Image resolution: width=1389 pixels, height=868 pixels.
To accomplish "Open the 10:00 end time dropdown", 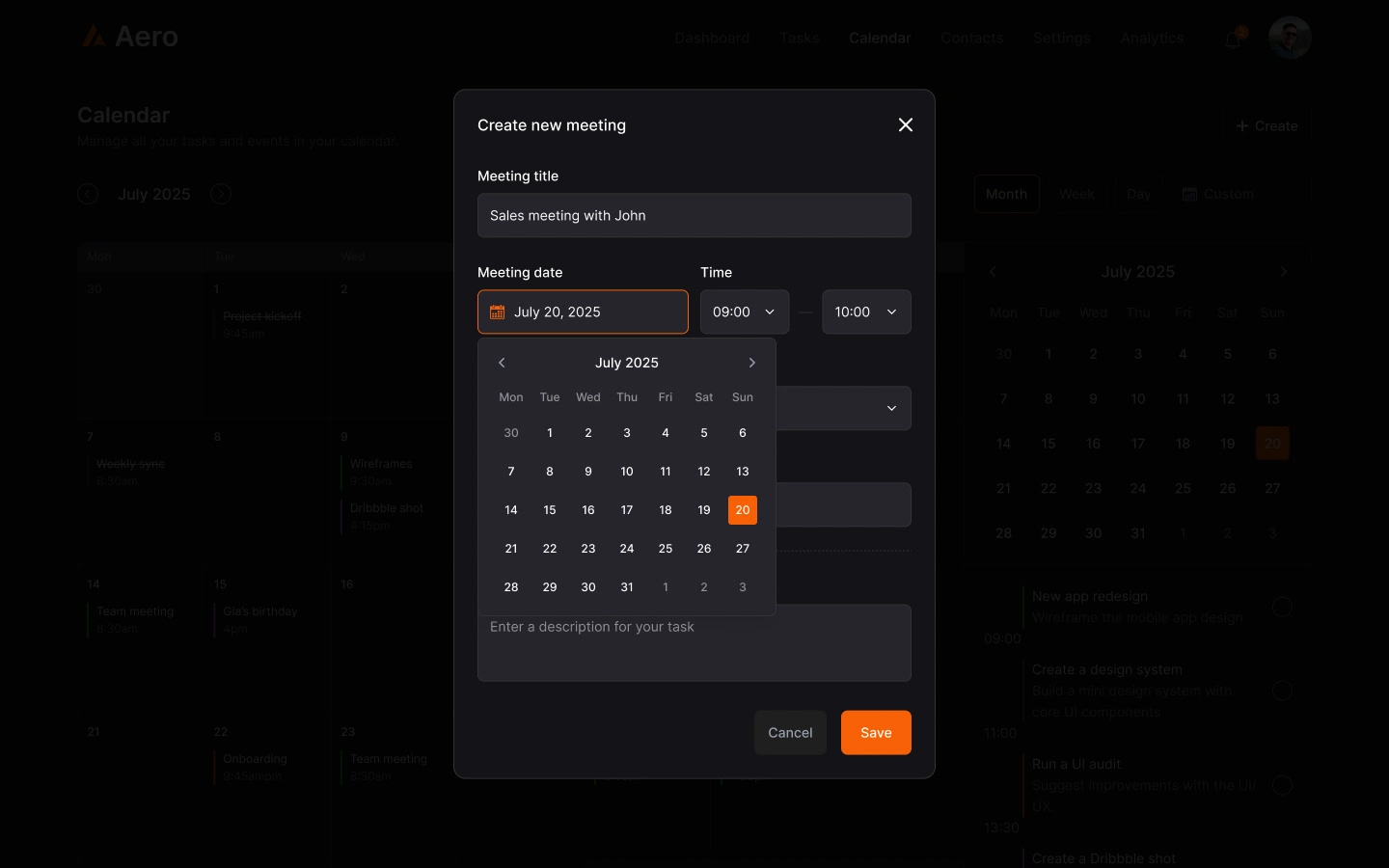I will (866, 312).
